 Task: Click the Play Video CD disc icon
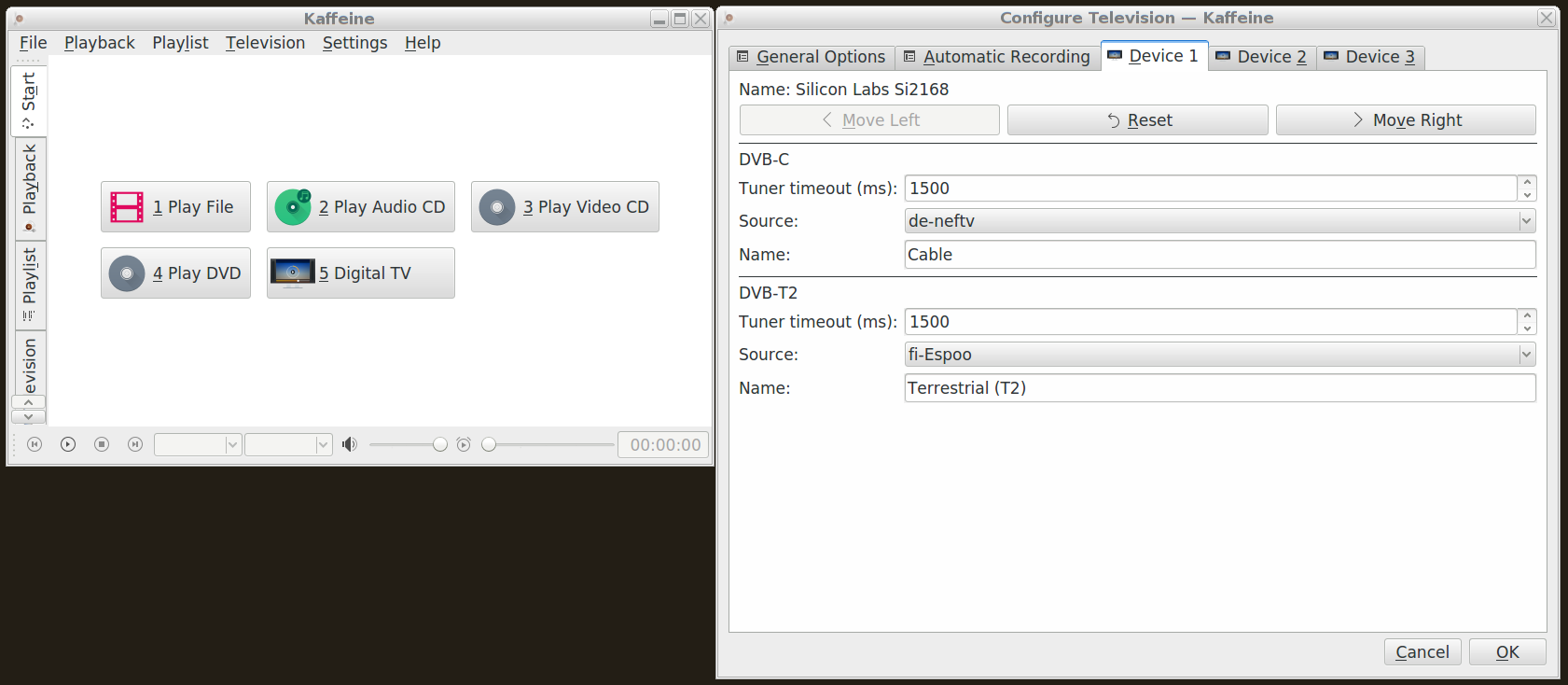coord(497,207)
